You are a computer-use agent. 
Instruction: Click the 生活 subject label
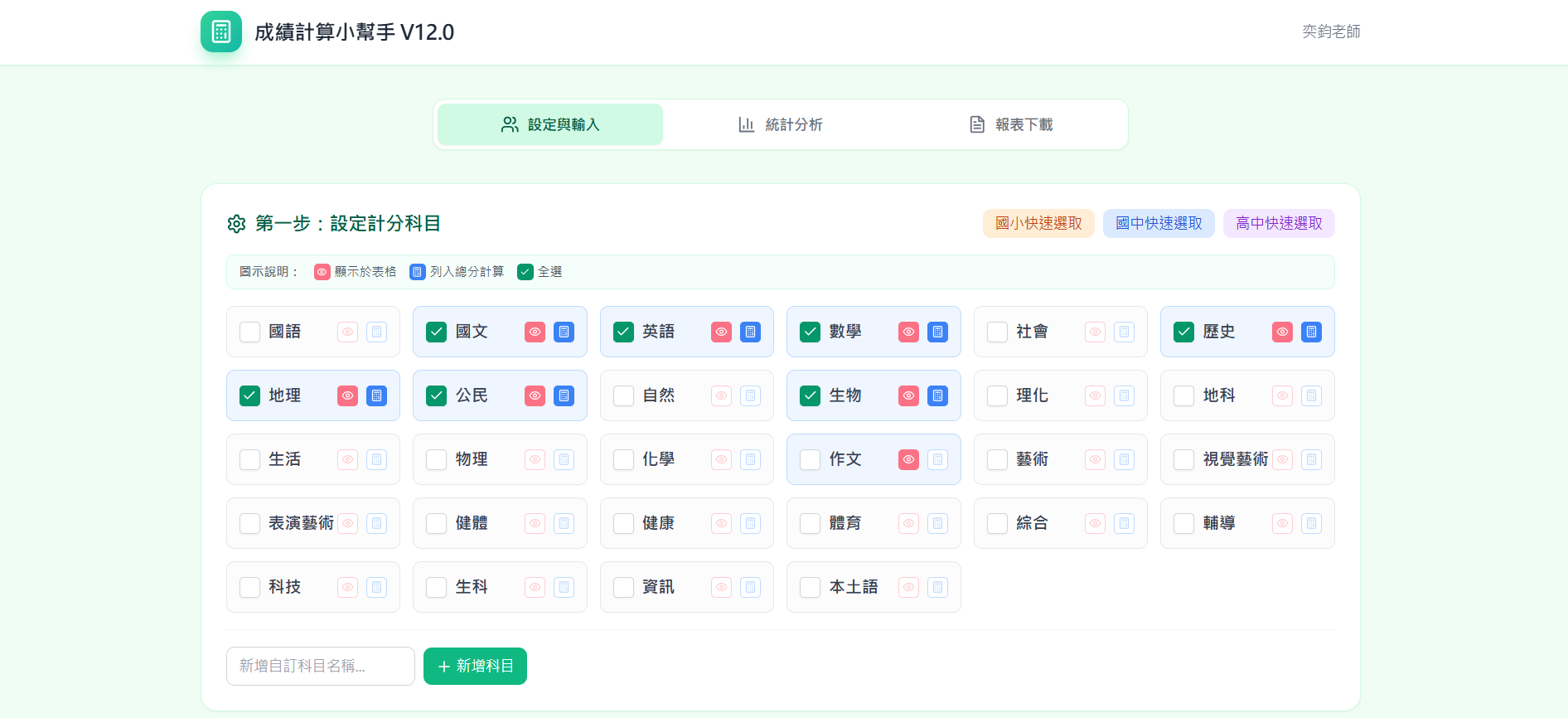[285, 459]
